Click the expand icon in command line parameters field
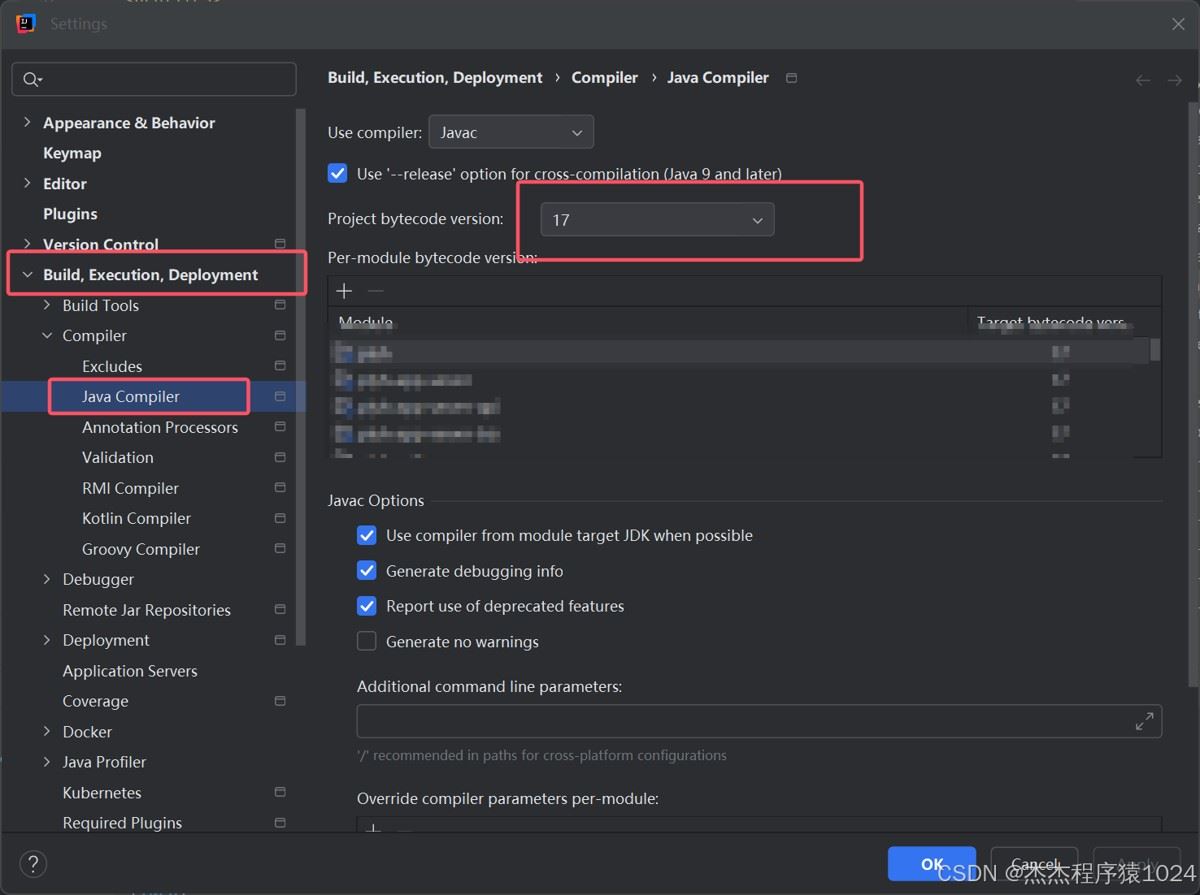Screen dimensions: 1200x895 pyautogui.click(x=1144, y=722)
